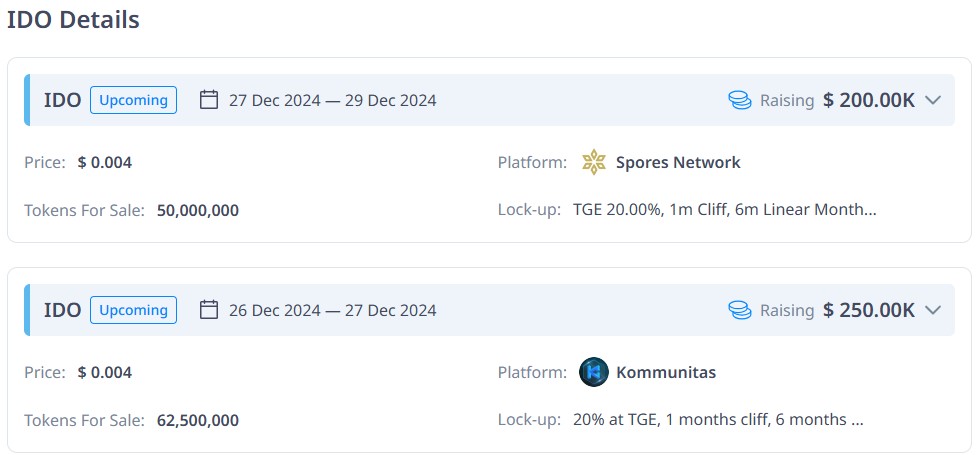Expand the $250.00K IDO card chevron
This screenshot has height=455, width=977.
(x=933, y=310)
